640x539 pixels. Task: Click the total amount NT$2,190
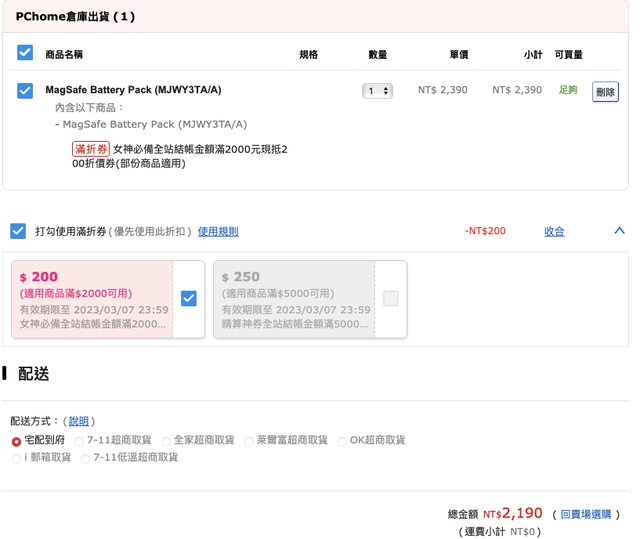pos(513,513)
